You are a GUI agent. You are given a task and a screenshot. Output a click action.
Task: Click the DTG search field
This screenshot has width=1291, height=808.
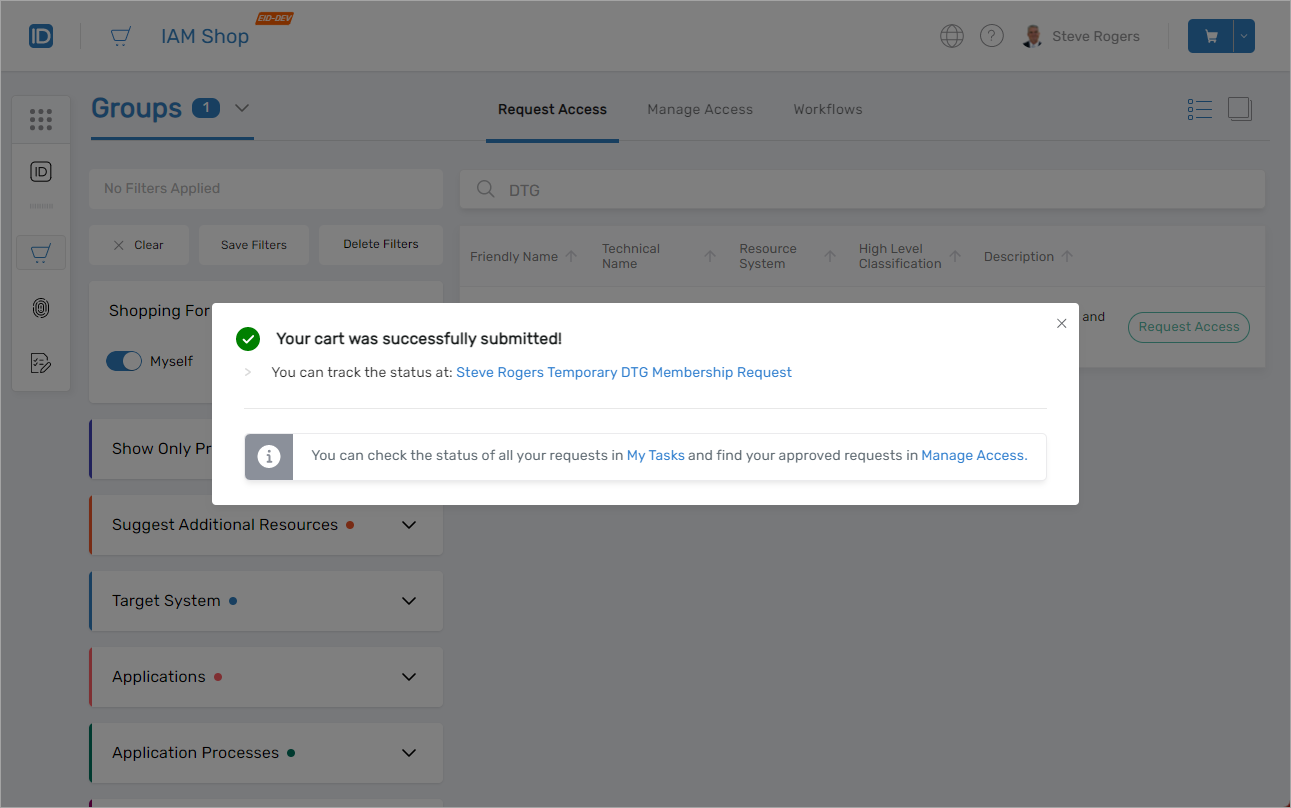[x=860, y=190]
